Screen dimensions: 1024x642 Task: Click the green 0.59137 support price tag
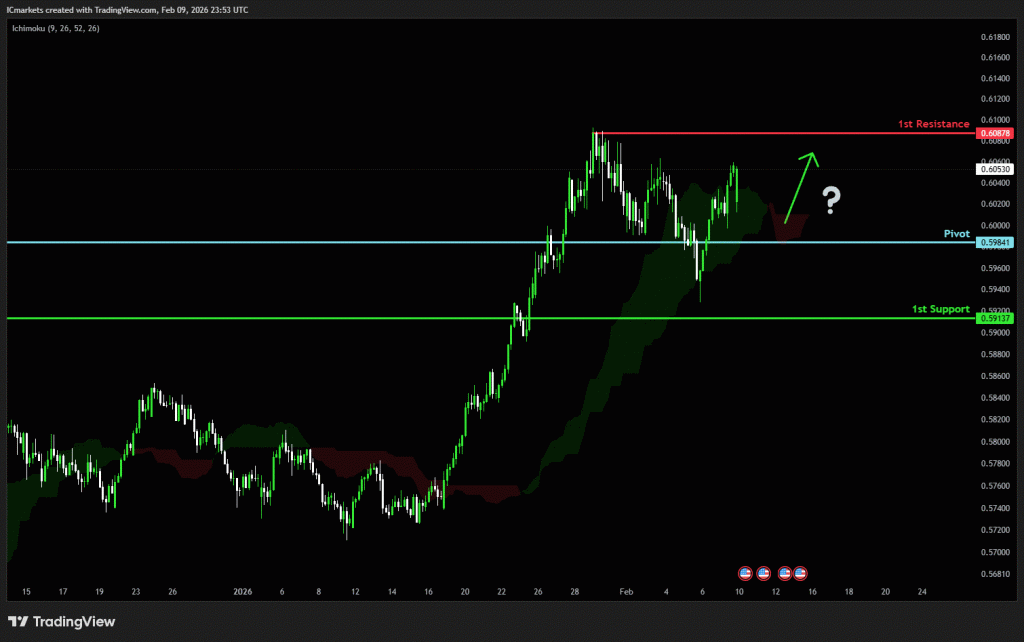pos(994,318)
